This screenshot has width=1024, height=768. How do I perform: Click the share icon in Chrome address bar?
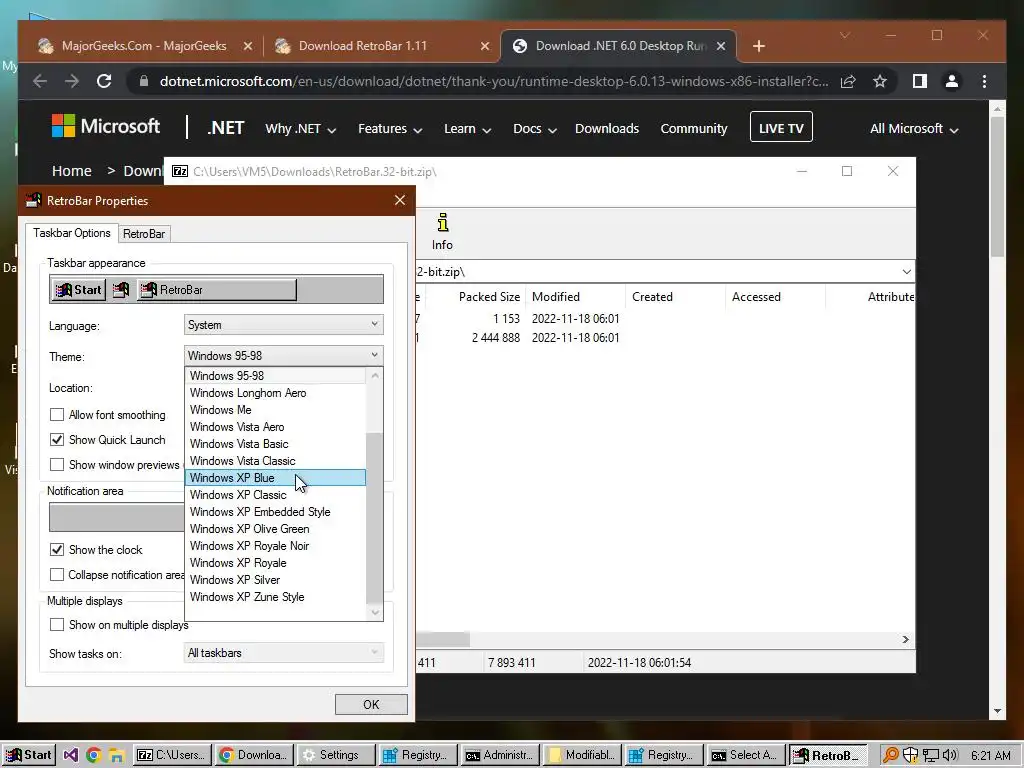(x=848, y=81)
